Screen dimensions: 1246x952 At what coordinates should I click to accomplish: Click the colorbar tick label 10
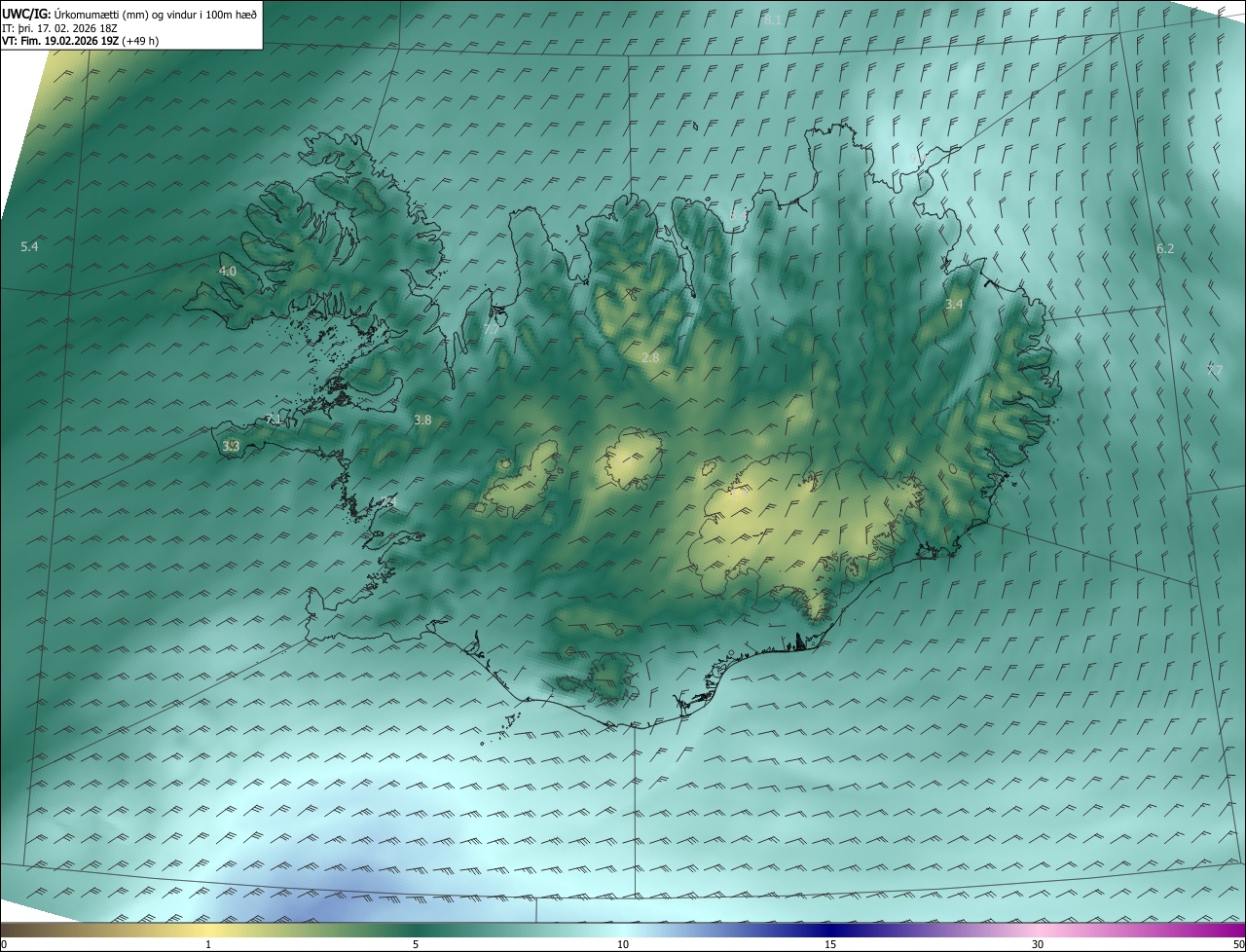[623, 944]
